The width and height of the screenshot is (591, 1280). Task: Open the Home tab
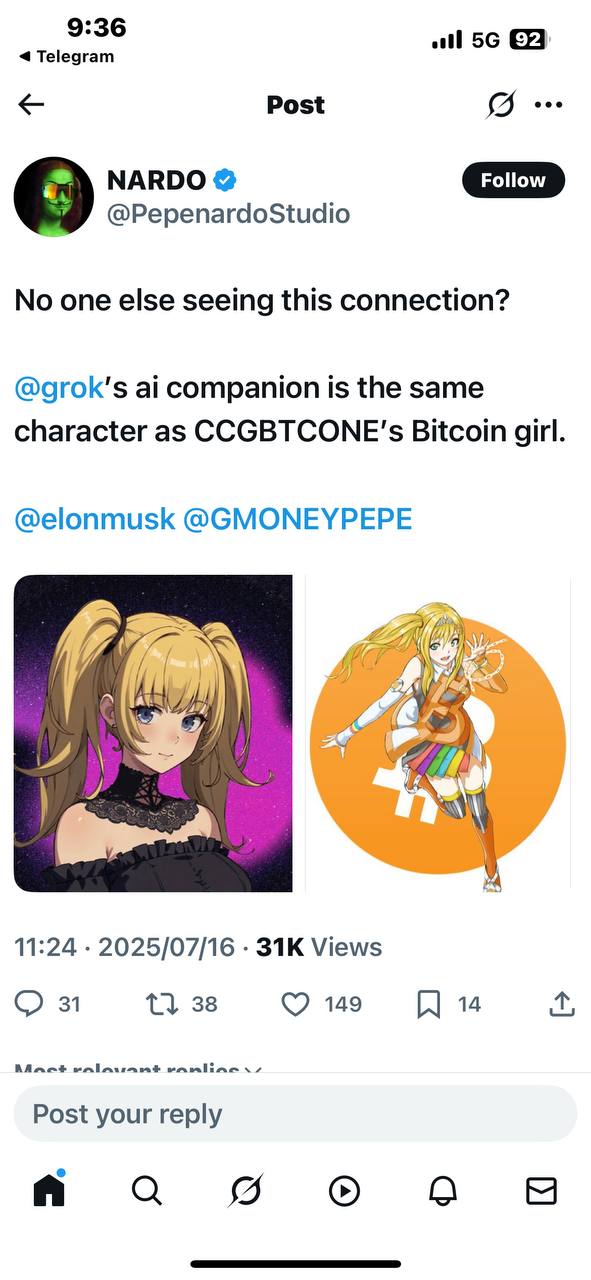[x=48, y=1189]
